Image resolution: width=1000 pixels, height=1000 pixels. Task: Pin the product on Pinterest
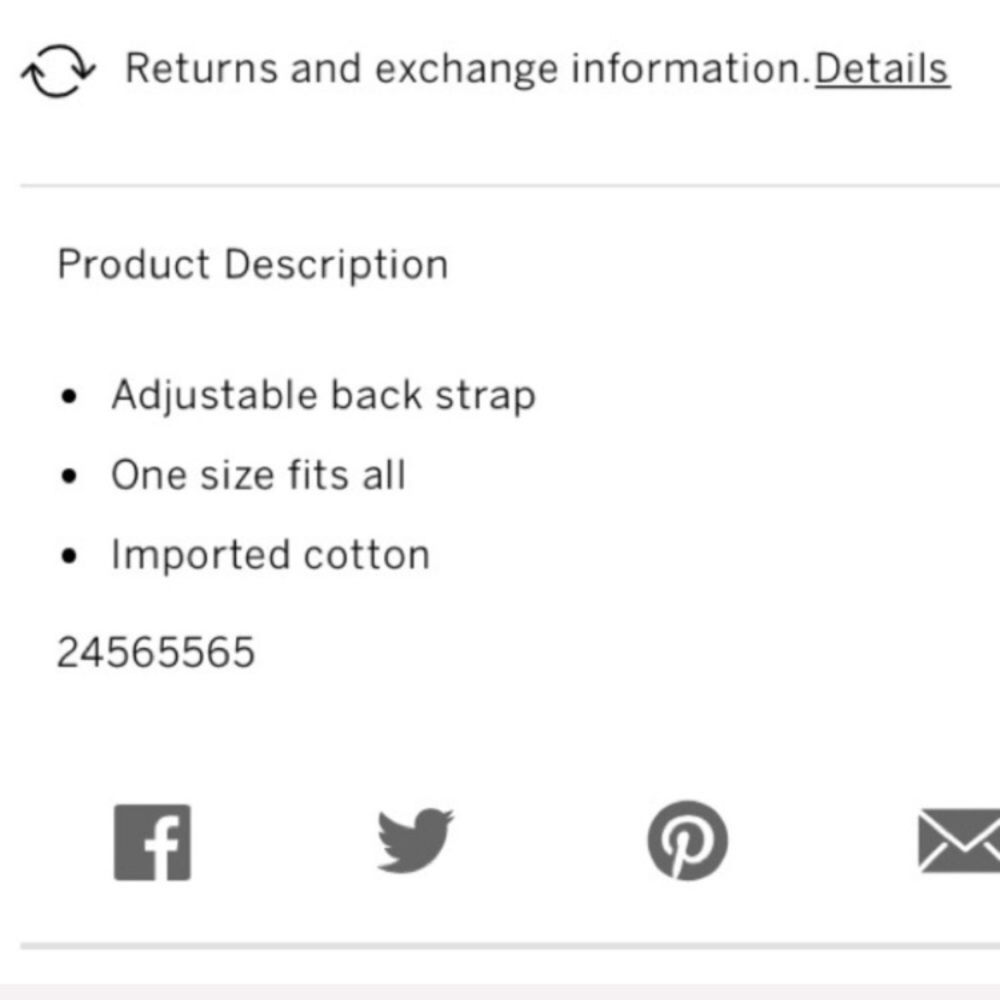click(687, 841)
